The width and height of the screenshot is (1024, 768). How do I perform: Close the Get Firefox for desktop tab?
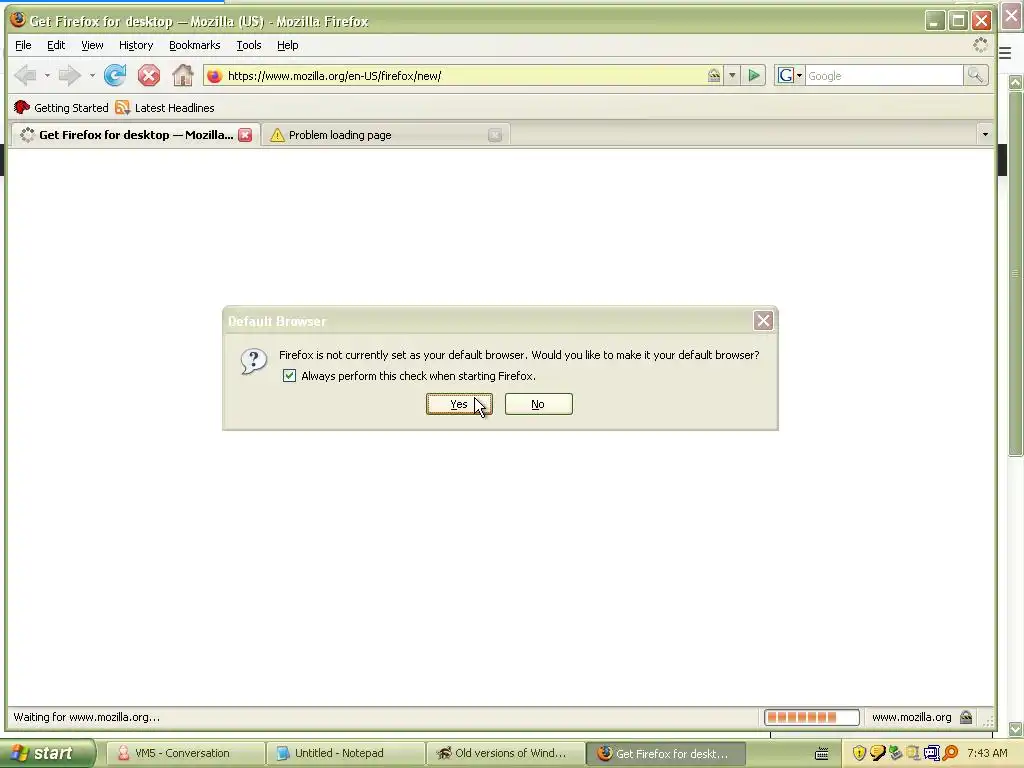coord(245,135)
